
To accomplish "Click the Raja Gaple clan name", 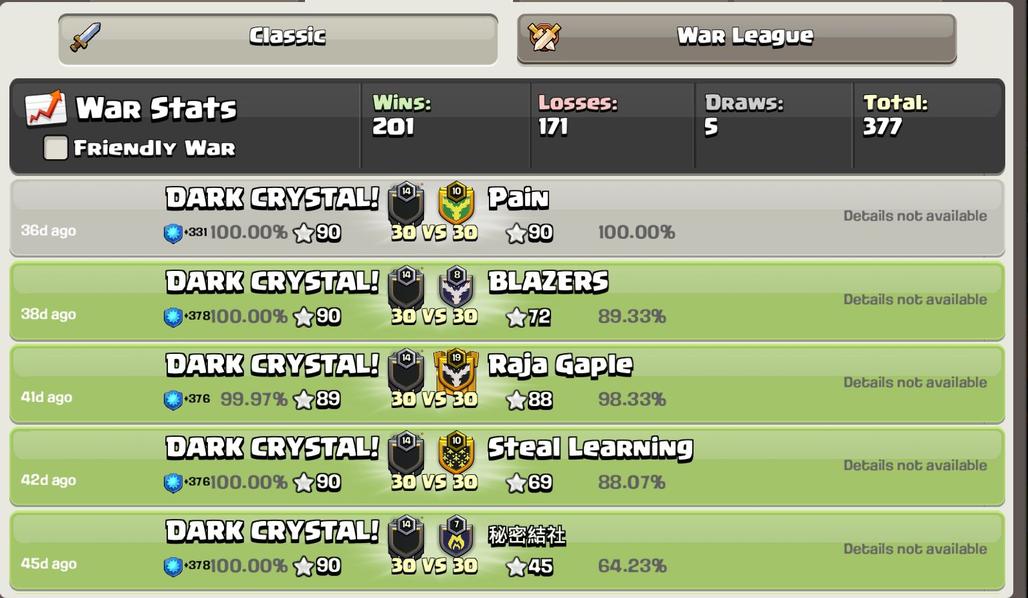I will [x=561, y=365].
